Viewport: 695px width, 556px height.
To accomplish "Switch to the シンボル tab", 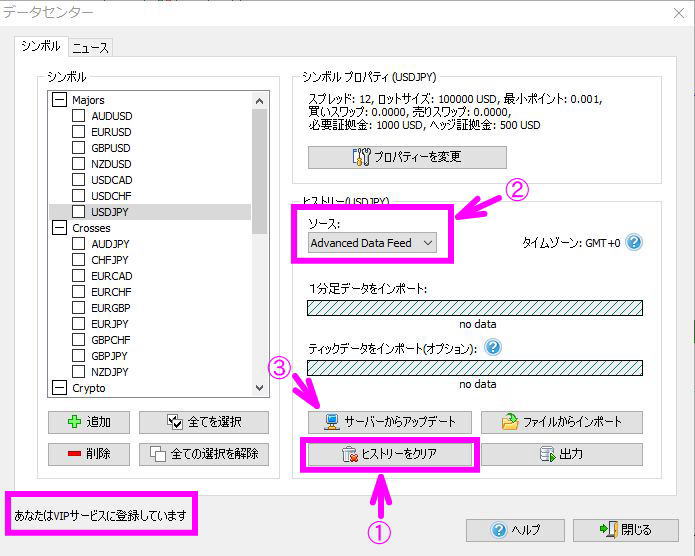I will (41, 46).
